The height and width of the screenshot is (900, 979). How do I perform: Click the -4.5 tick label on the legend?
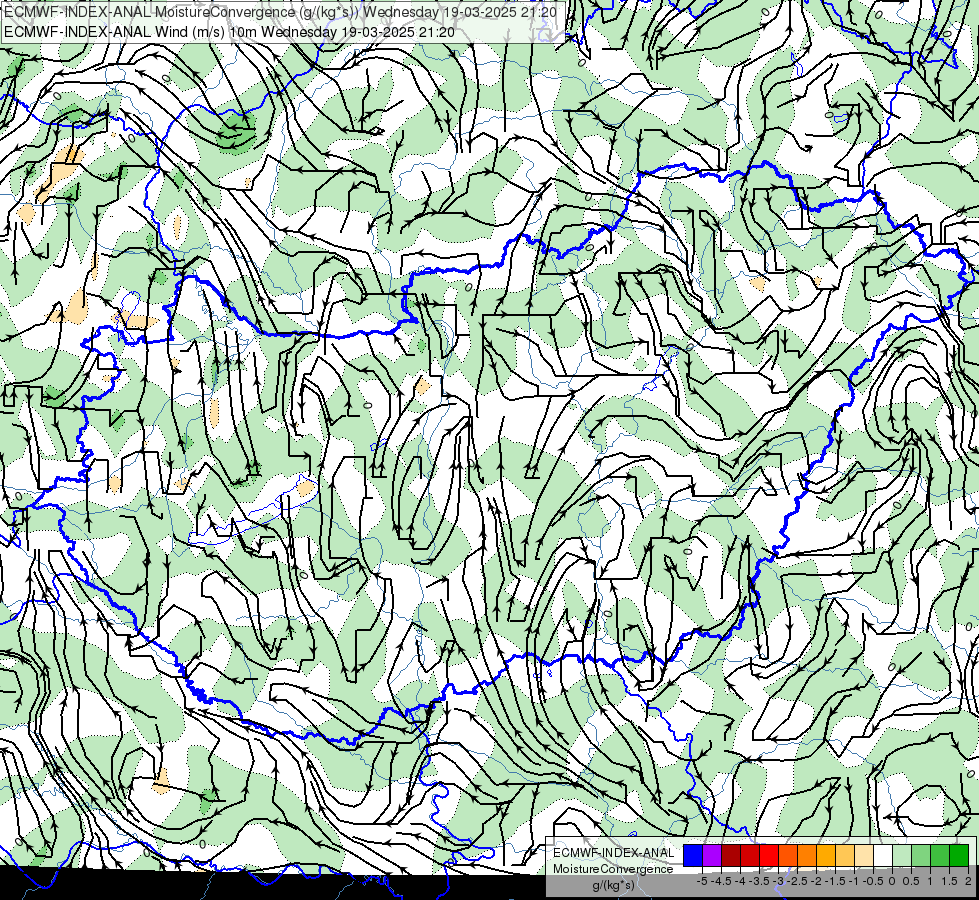721,881
